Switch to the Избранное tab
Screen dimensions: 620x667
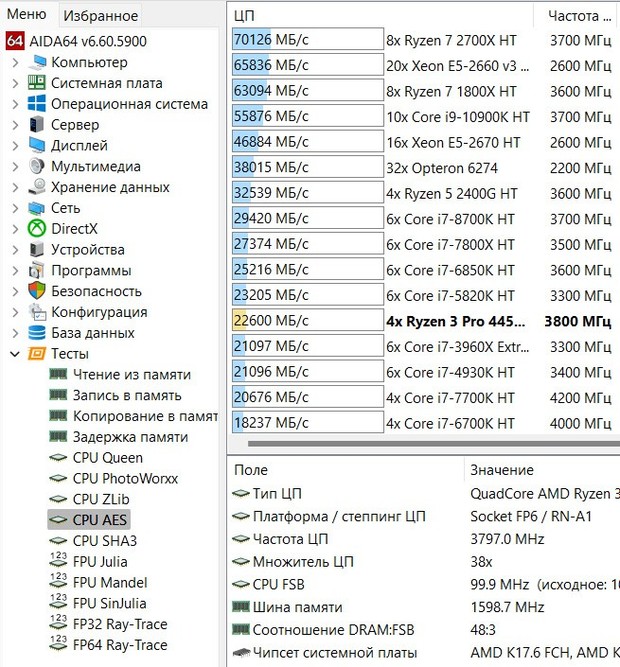tap(100, 16)
